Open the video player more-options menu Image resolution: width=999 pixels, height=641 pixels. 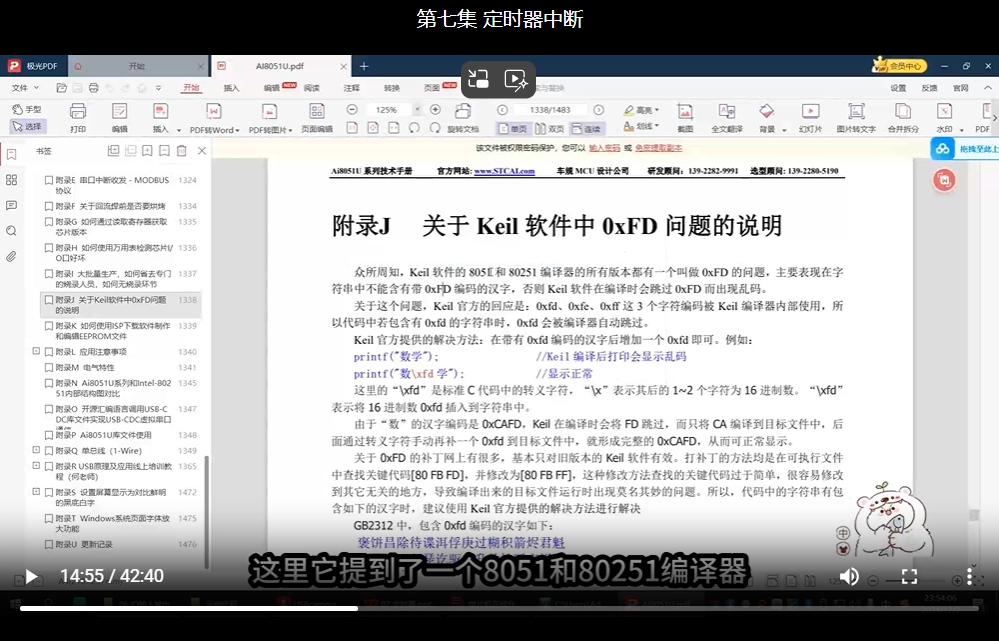click(970, 577)
